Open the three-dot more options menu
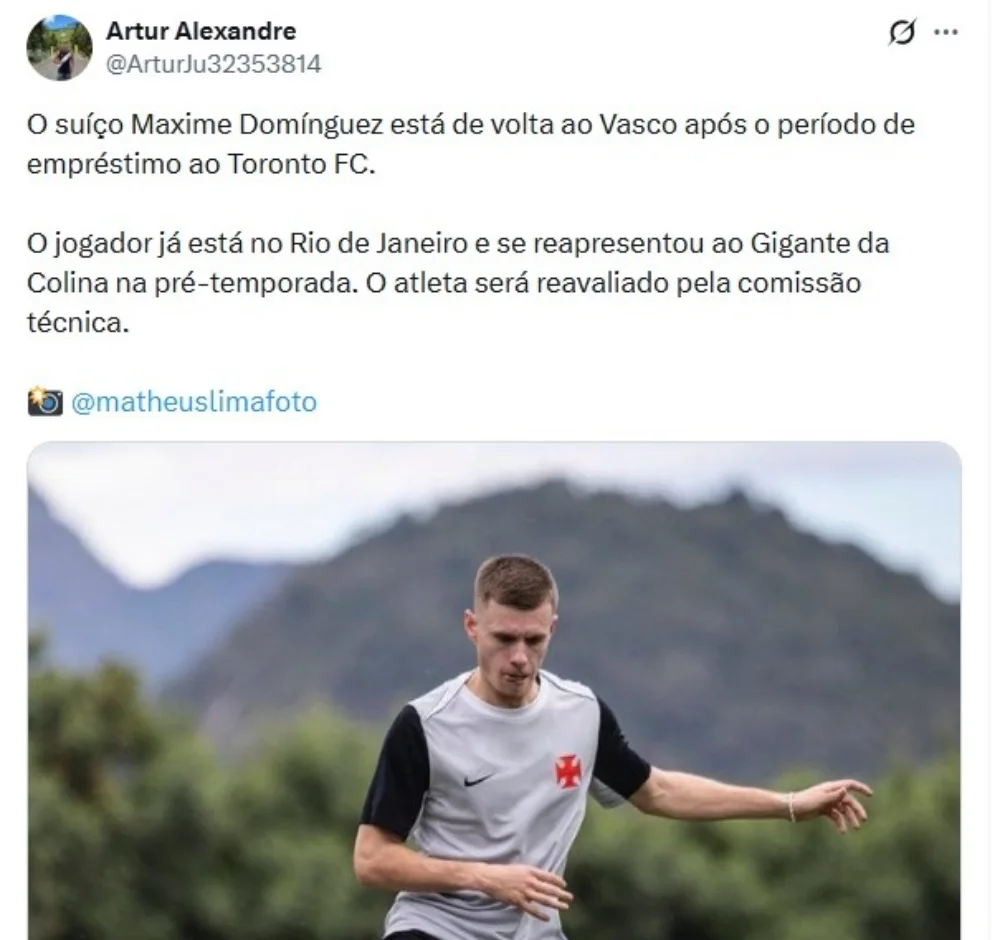This screenshot has height=940, width=1000. coord(946,32)
